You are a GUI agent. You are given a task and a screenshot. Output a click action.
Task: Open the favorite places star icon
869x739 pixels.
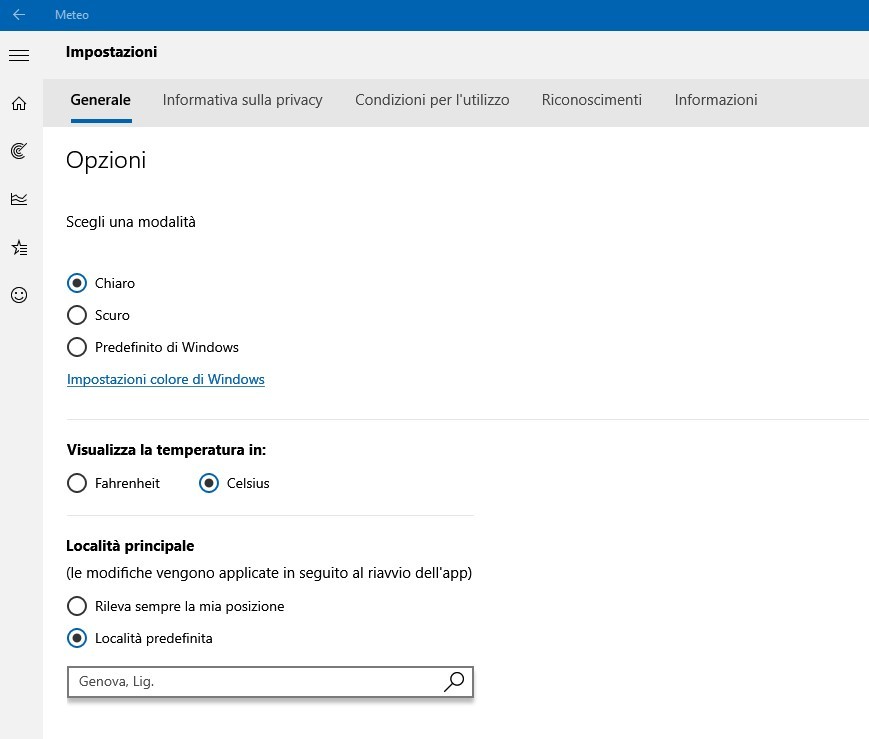tap(19, 247)
